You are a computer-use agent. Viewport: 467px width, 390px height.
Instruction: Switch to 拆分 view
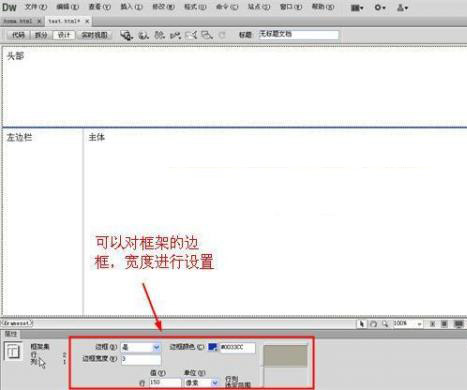coord(41,35)
